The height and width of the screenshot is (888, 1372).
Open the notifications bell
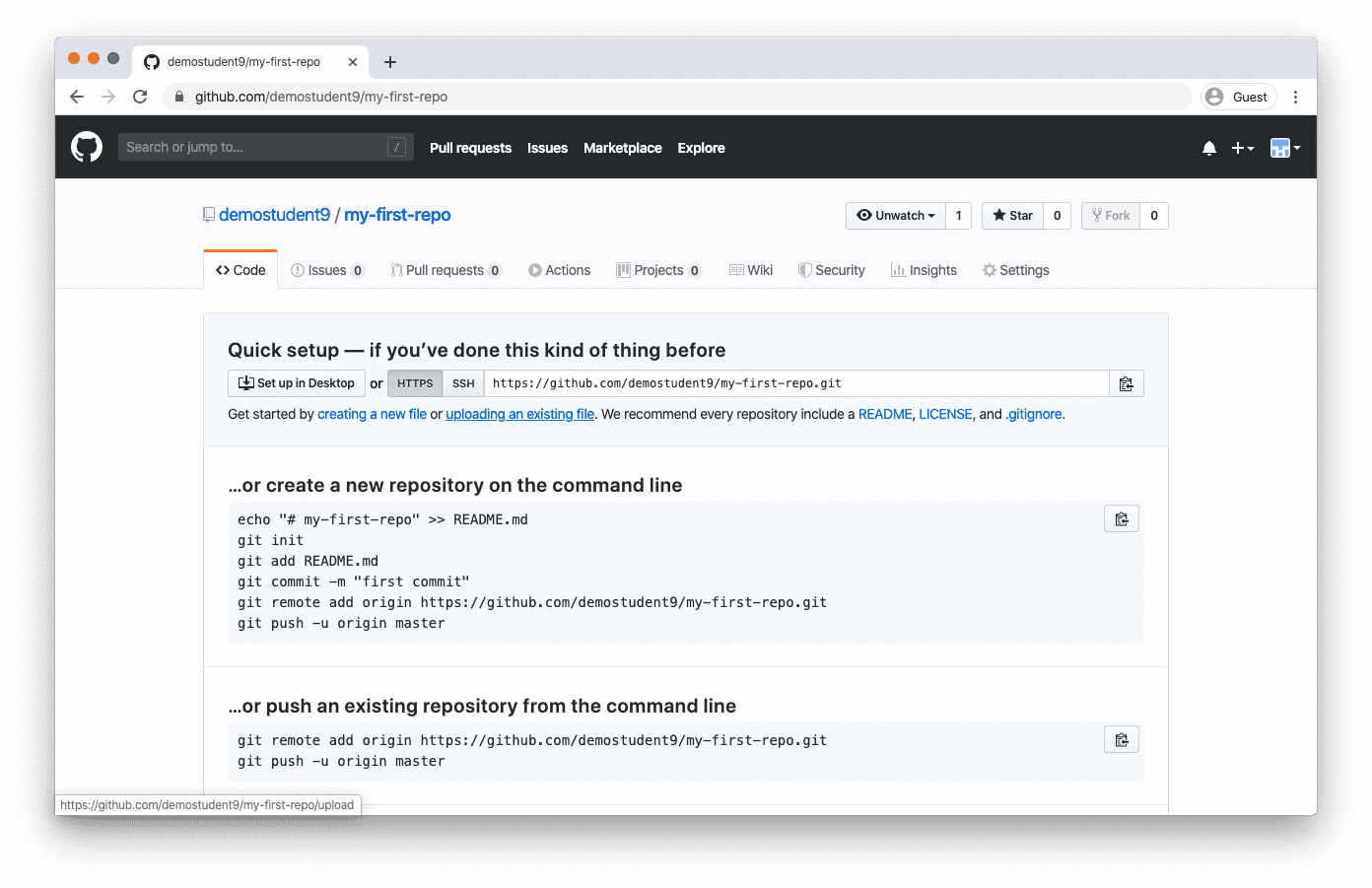[x=1209, y=148]
